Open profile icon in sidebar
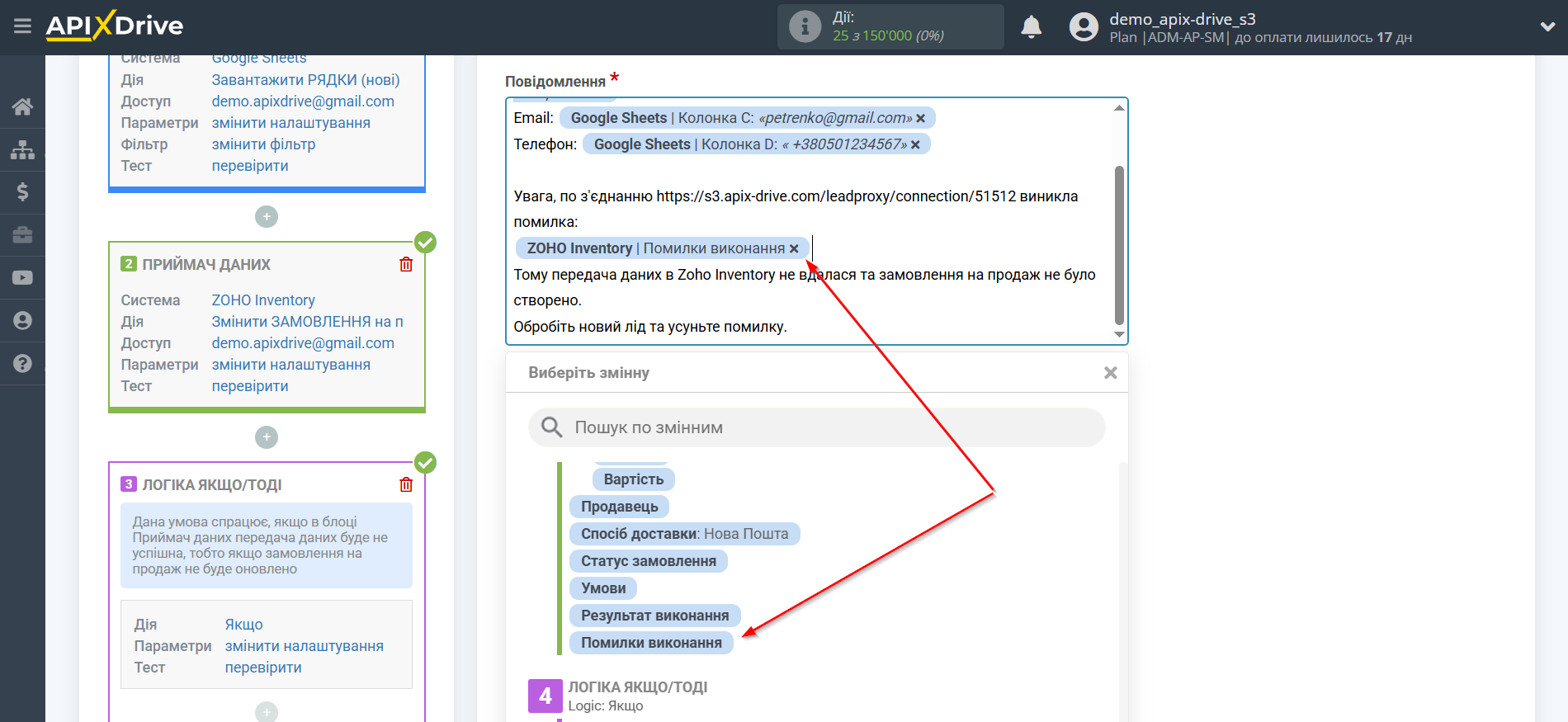The image size is (1568, 722). pos(22,321)
